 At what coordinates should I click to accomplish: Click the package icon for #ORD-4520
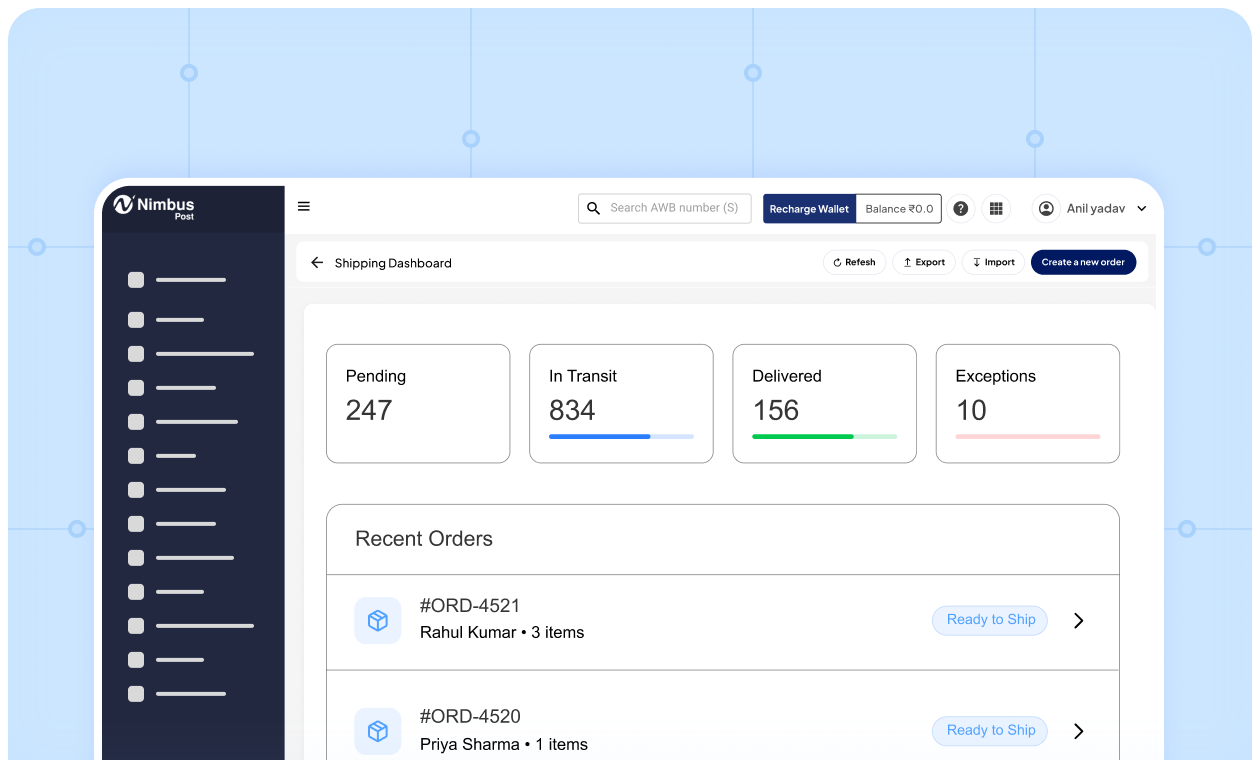pos(377,731)
